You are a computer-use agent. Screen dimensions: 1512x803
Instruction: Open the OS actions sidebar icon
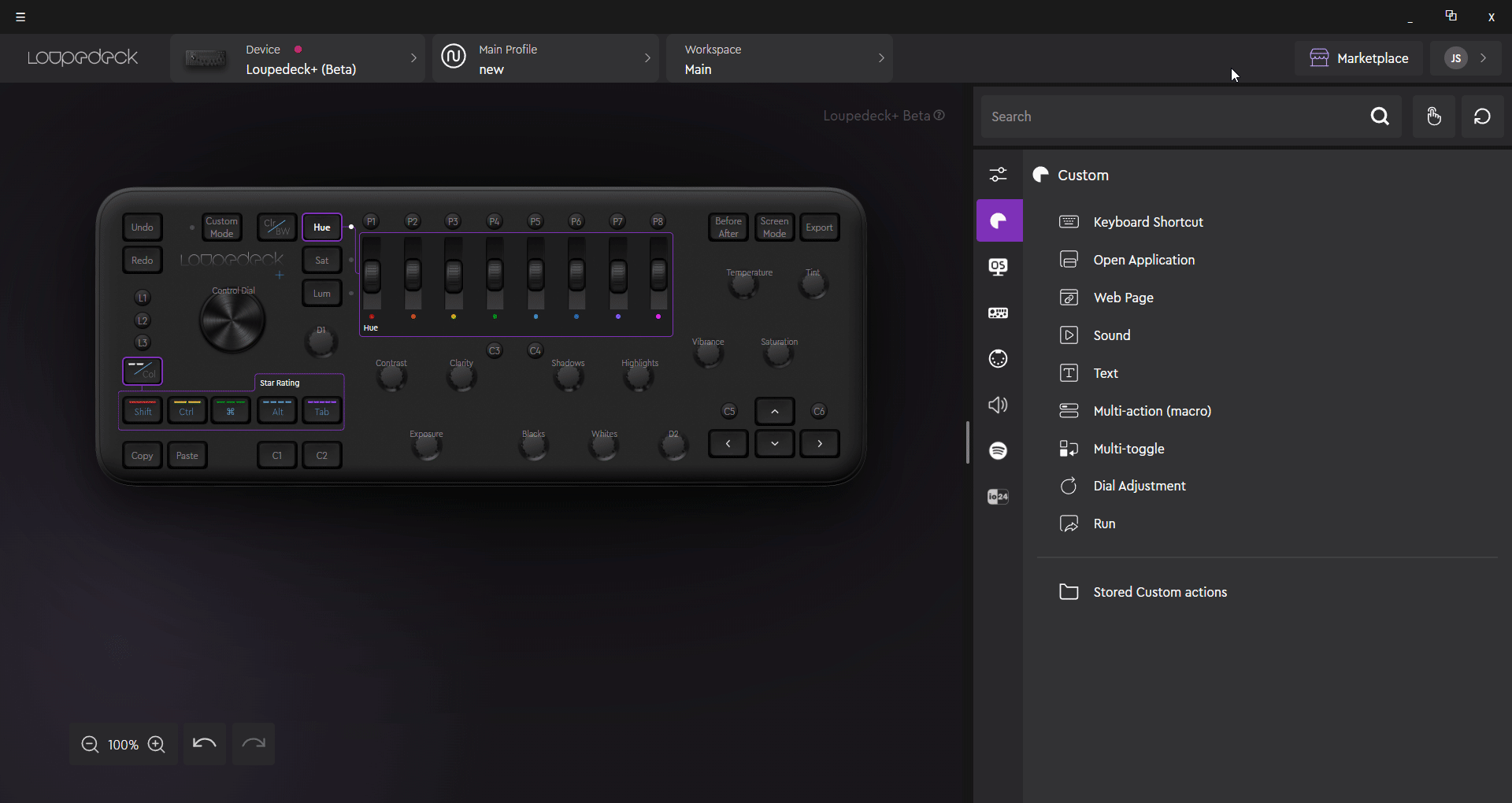[x=998, y=267]
